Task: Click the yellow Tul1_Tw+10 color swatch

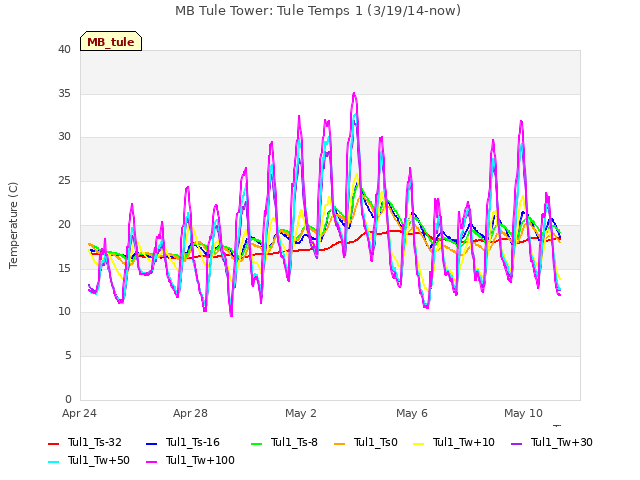Action: (418, 443)
